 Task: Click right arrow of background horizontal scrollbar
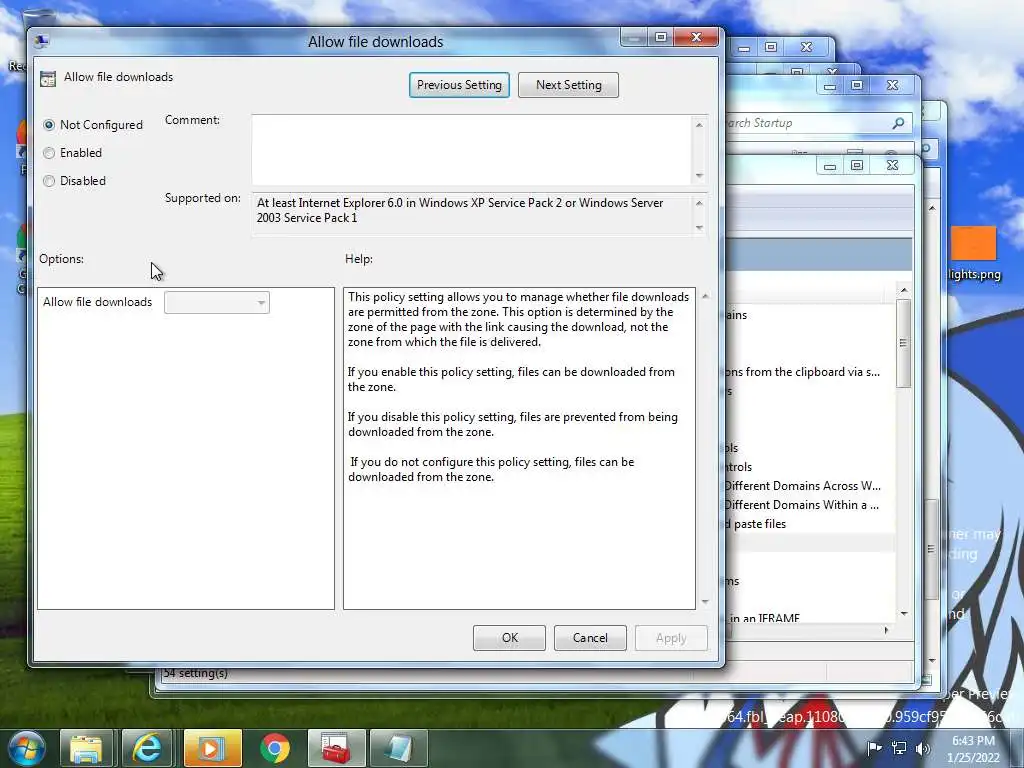886,630
